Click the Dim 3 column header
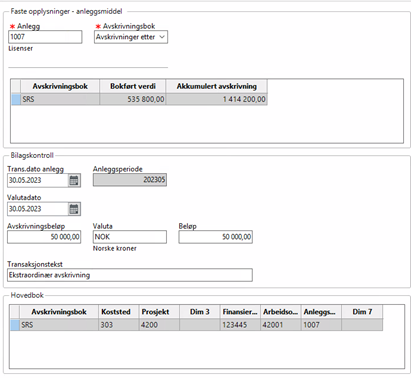411x378 pixels. [x=200, y=312]
